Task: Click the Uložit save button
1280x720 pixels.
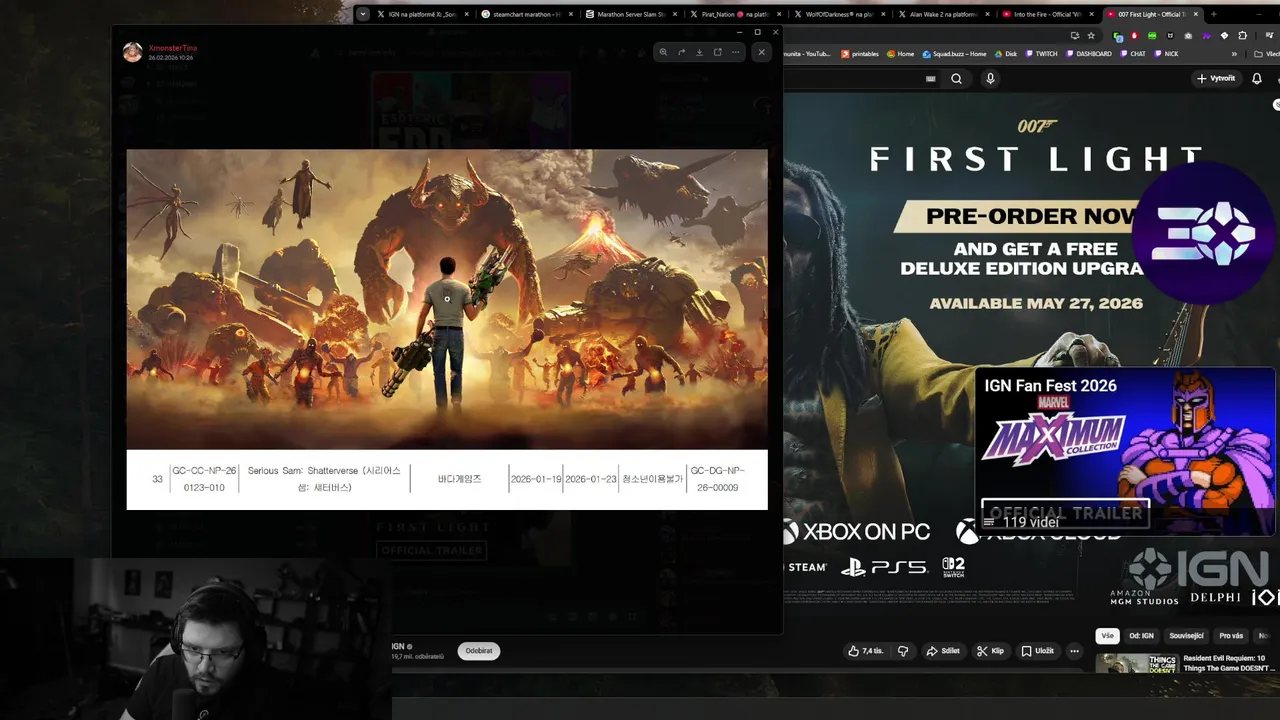Action: tap(1038, 651)
